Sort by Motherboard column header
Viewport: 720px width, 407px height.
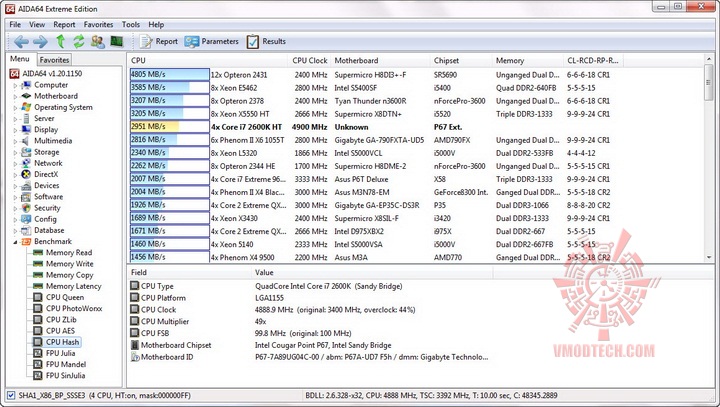point(380,61)
